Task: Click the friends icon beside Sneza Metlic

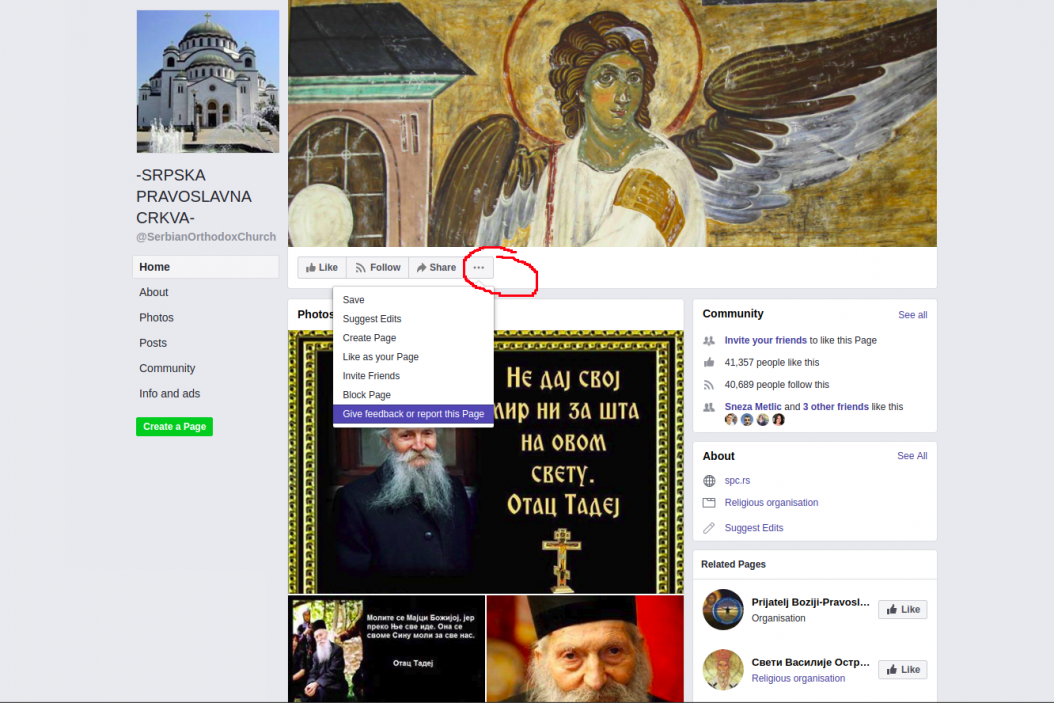Action: click(708, 407)
